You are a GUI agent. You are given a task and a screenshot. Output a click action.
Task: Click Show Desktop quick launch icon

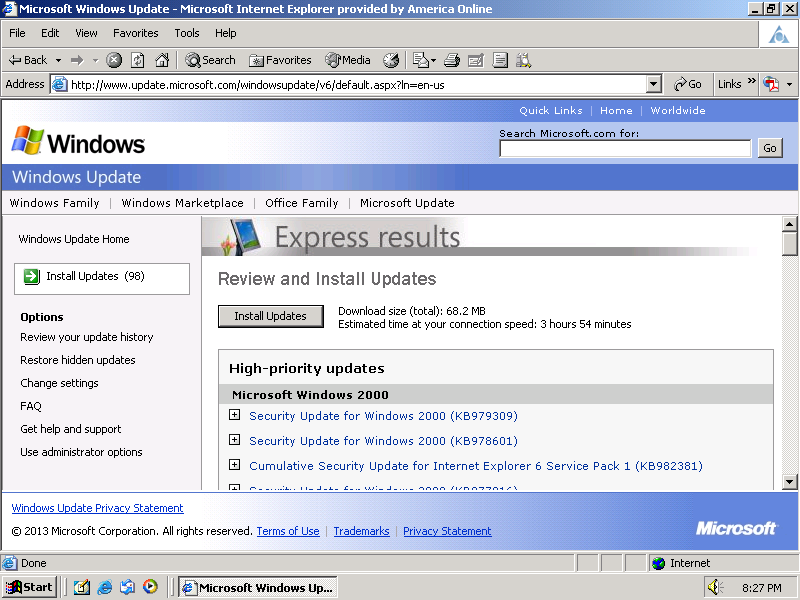pos(82,587)
